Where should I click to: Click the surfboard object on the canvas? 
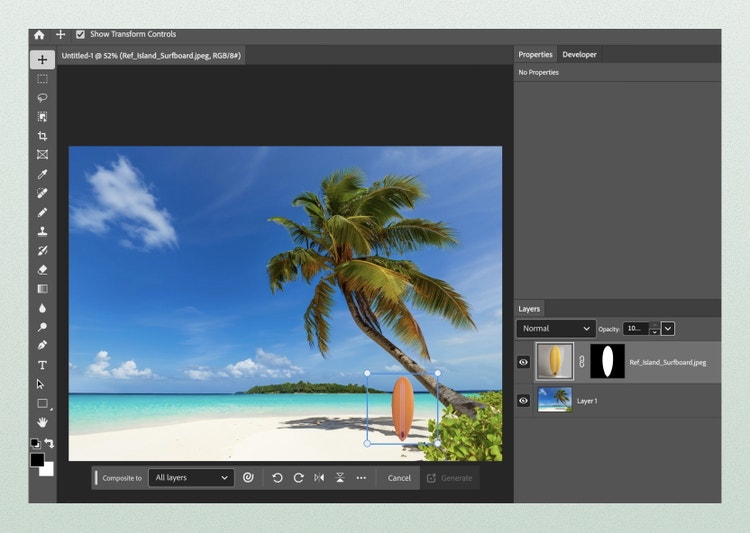403,408
